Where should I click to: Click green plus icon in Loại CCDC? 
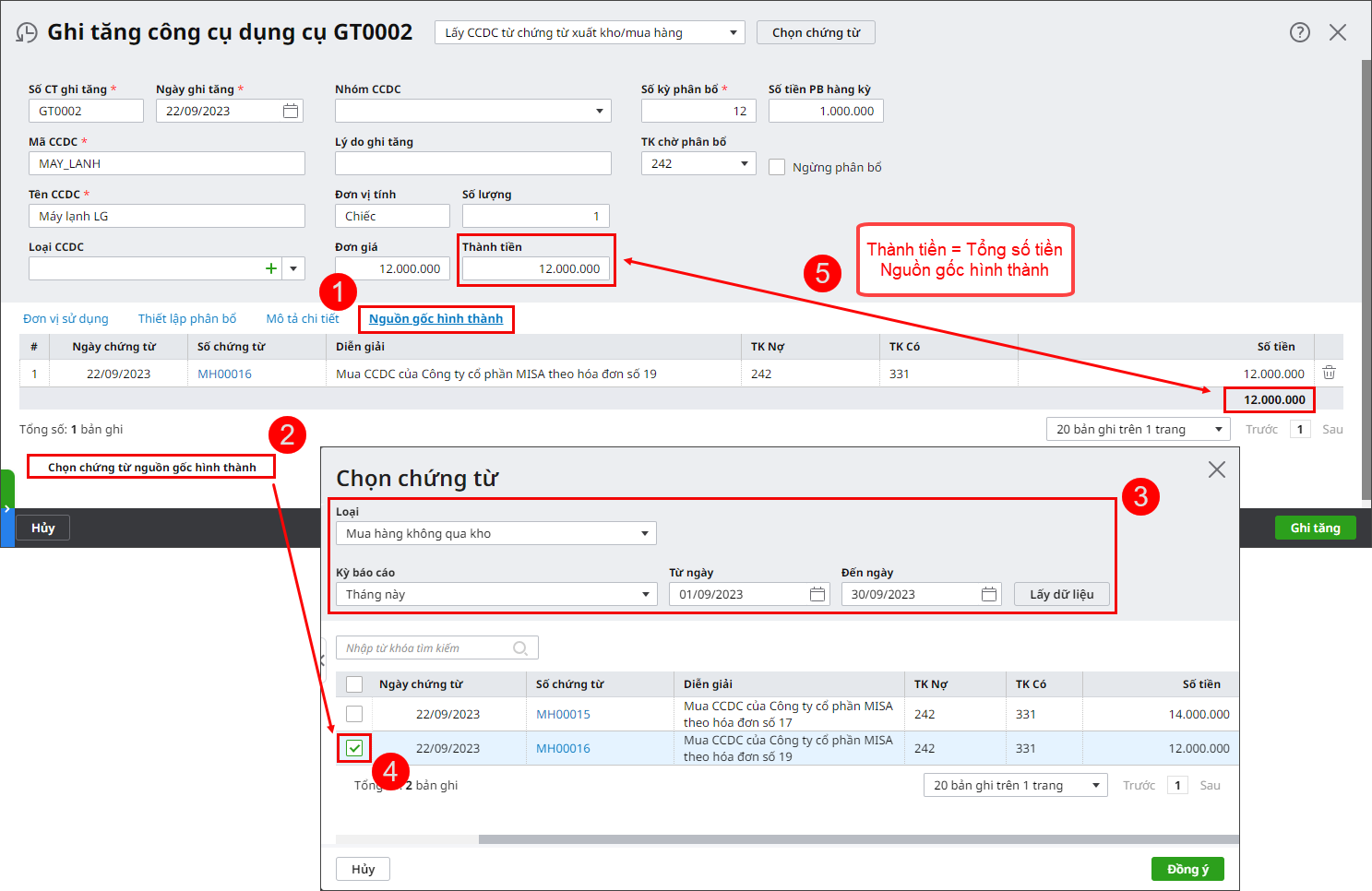(x=271, y=268)
